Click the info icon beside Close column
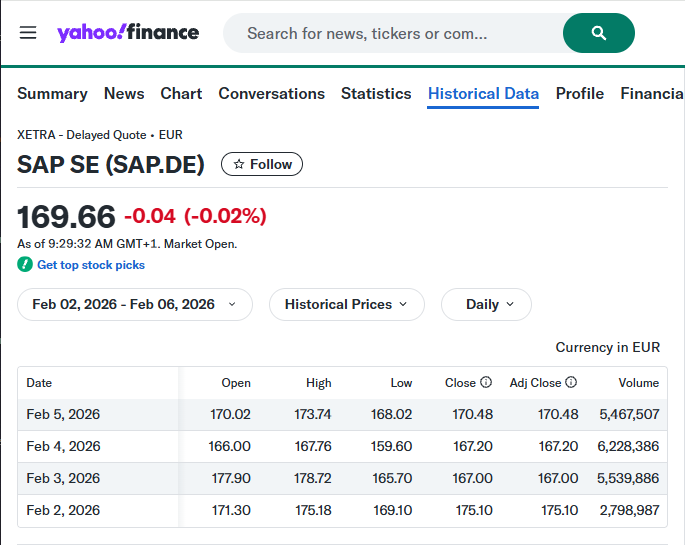Image resolution: width=685 pixels, height=545 pixels. pyautogui.click(x=486, y=382)
